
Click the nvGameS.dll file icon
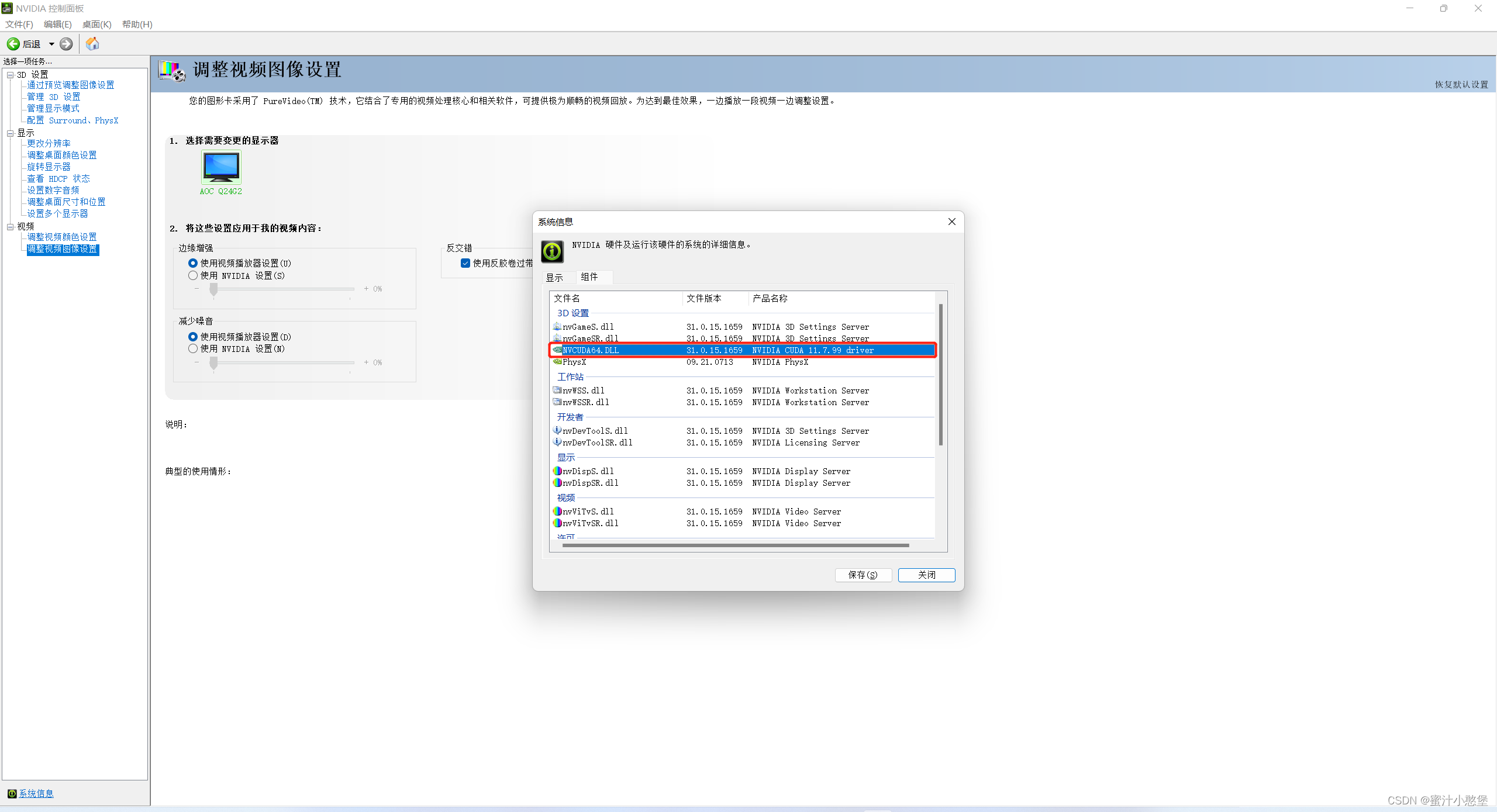(x=557, y=326)
